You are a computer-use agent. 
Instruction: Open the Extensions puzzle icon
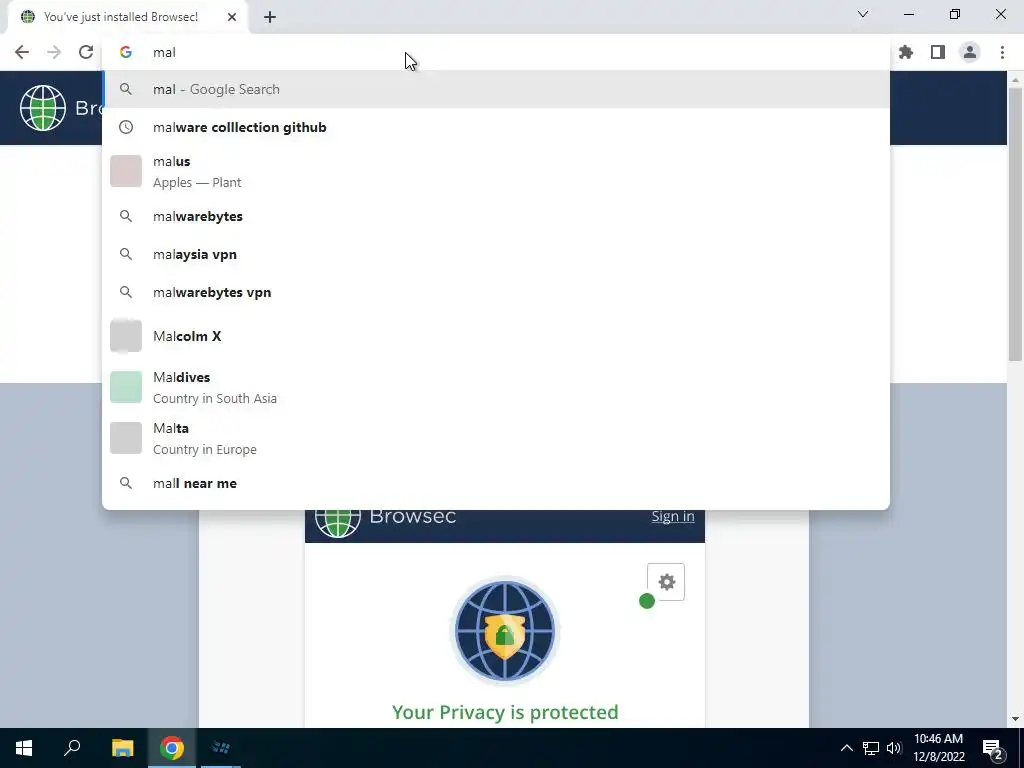906,52
